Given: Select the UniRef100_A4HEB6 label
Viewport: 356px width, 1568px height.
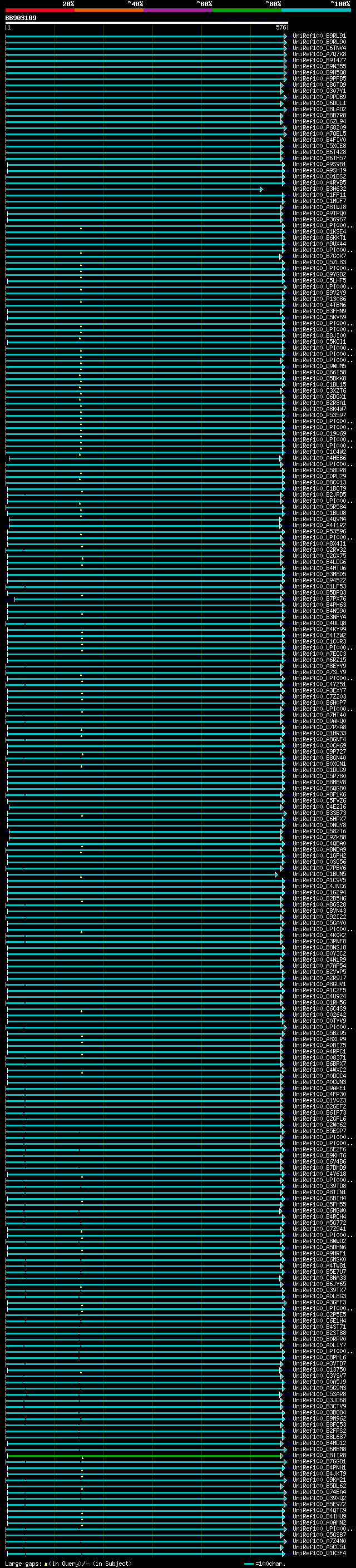Looking at the screenshot, I should pyautogui.click(x=319, y=458).
